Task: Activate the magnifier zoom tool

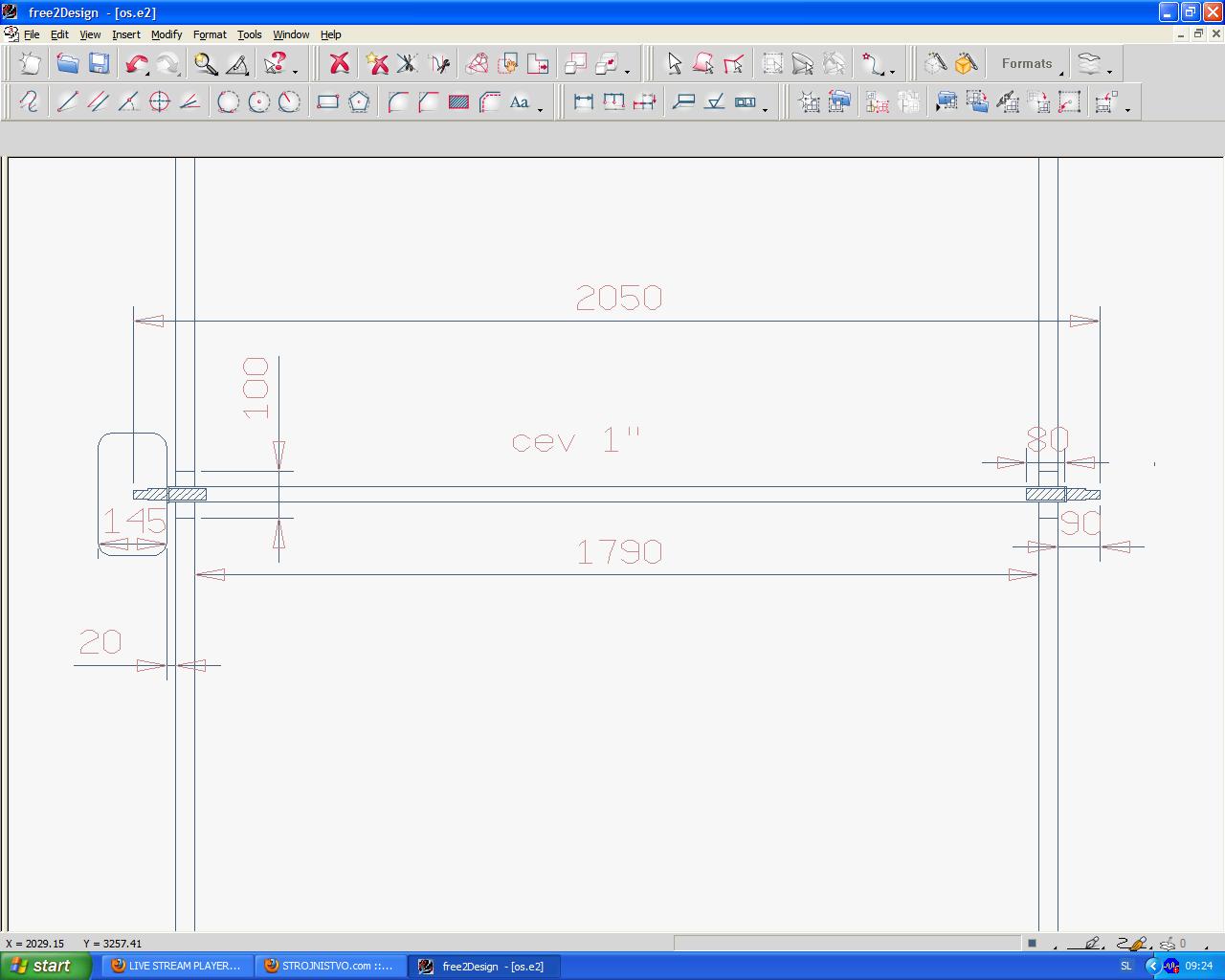Action: [205, 64]
